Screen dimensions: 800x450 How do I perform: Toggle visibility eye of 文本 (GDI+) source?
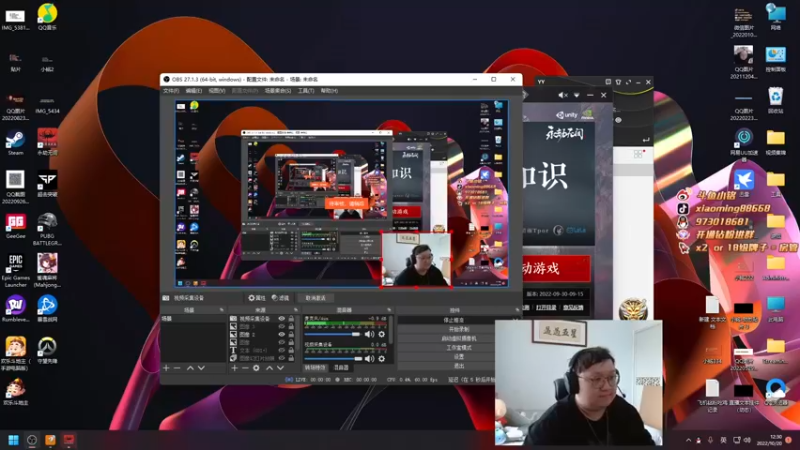[x=281, y=351]
